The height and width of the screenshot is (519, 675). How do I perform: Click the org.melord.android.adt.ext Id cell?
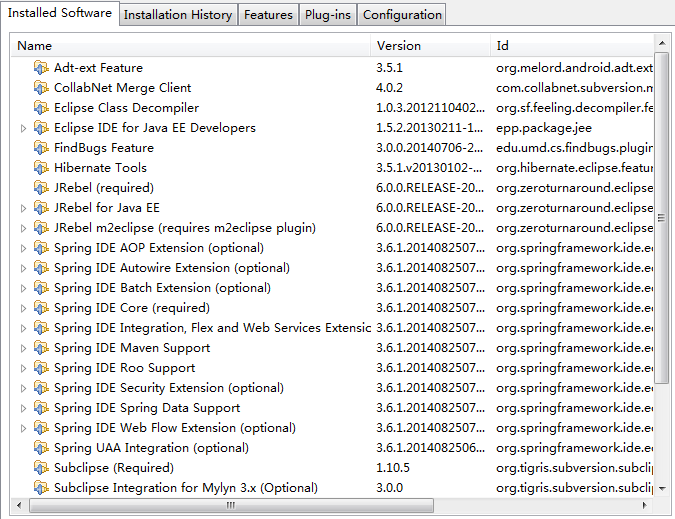point(574,68)
